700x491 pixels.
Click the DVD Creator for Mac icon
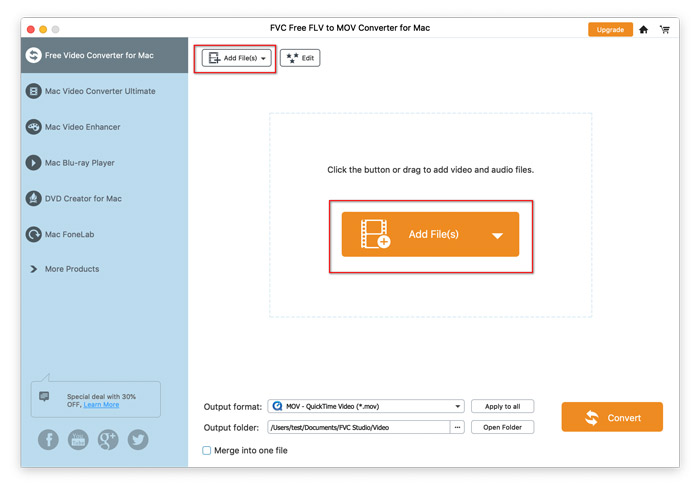pos(33,198)
